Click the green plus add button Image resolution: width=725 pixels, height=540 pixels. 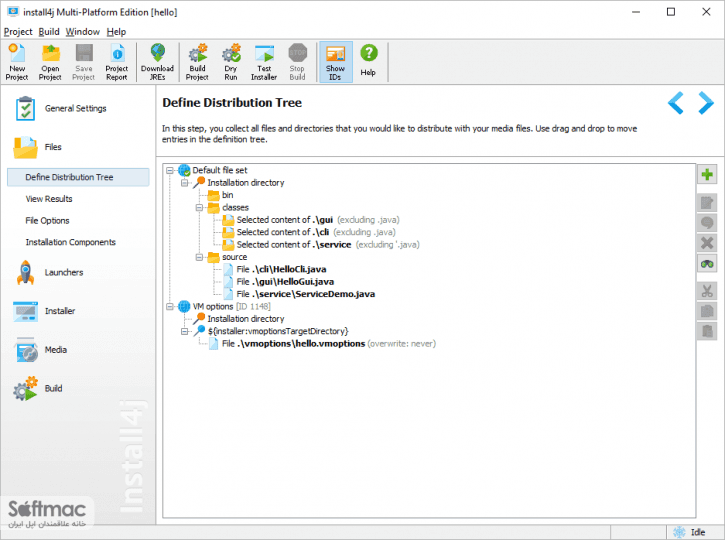pyautogui.click(x=707, y=175)
